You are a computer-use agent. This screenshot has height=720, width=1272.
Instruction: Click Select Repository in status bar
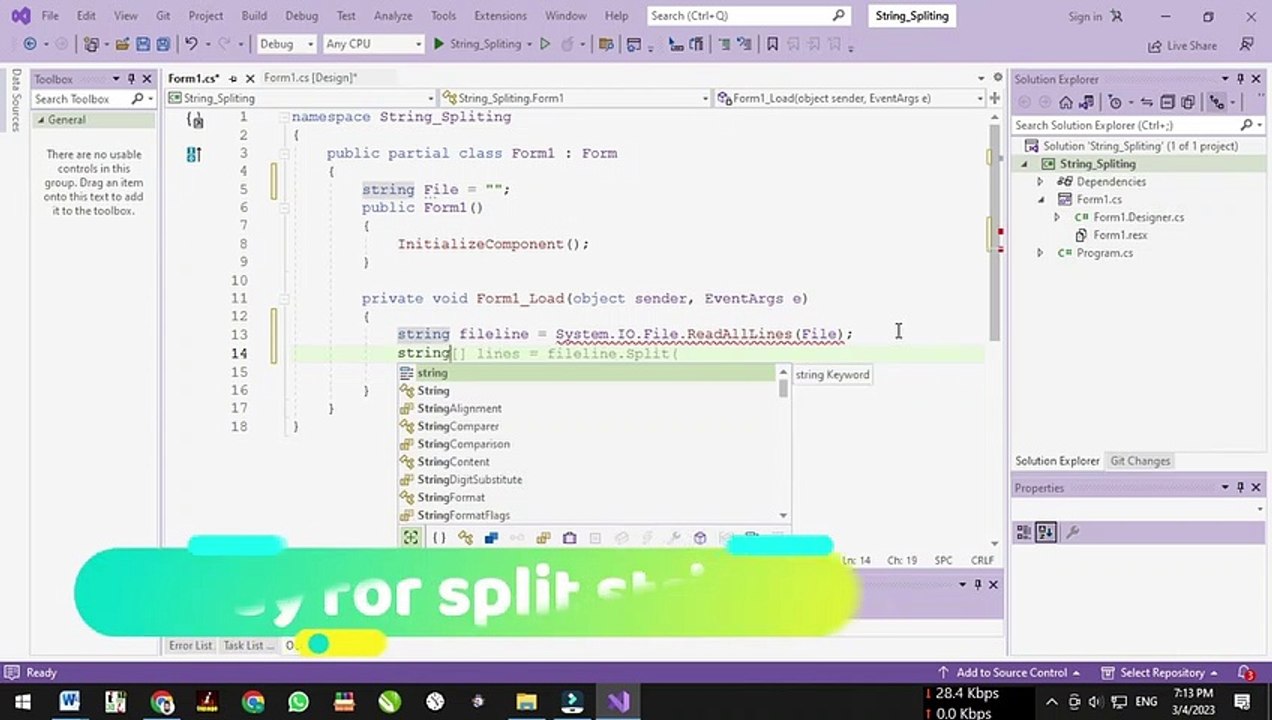click(1160, 673)
